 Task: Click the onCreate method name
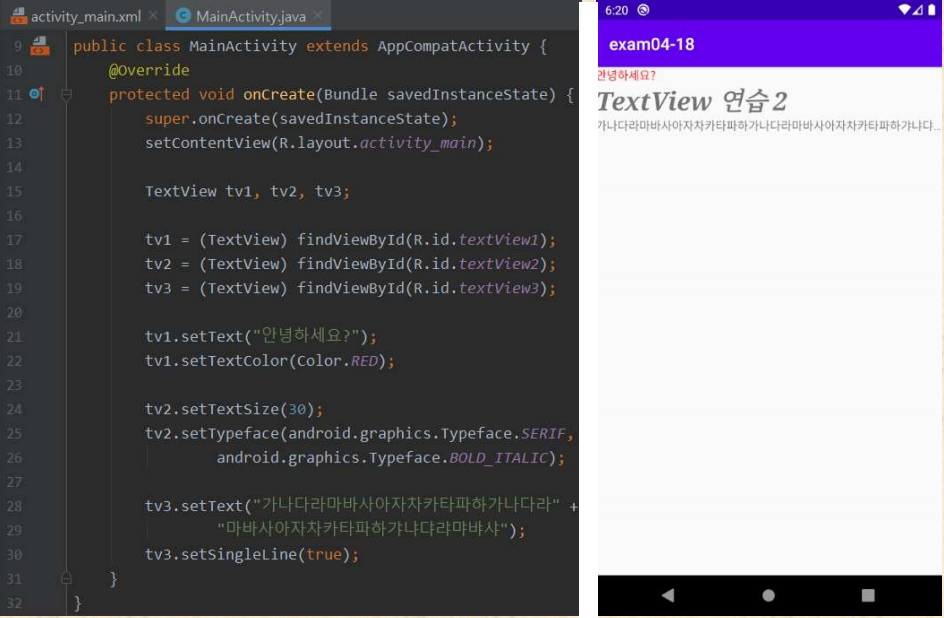(279, 94)
